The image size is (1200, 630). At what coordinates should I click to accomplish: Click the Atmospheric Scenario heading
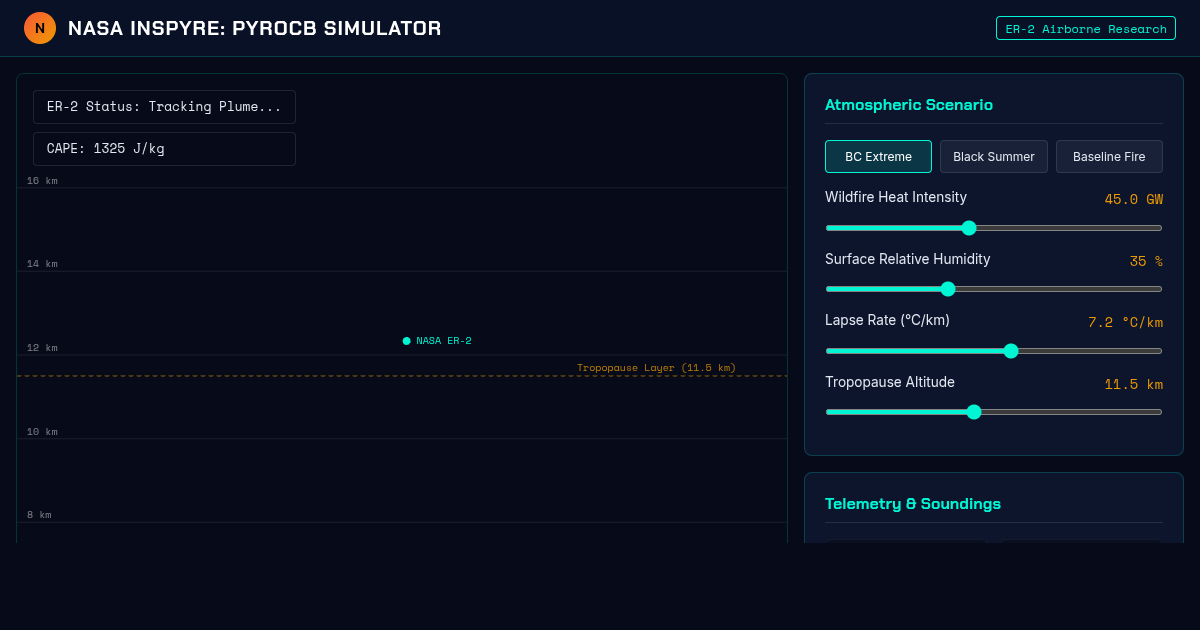(909, 105)
